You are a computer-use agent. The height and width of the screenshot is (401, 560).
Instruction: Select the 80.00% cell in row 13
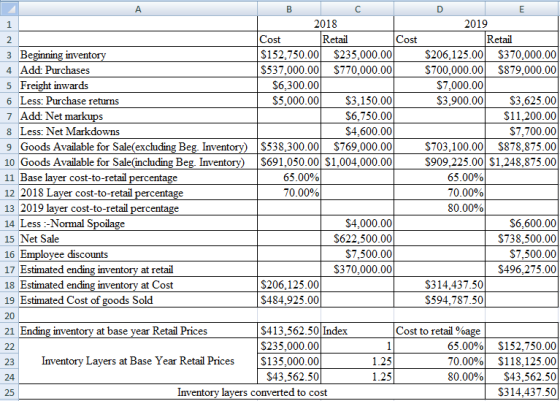(440, 208)
